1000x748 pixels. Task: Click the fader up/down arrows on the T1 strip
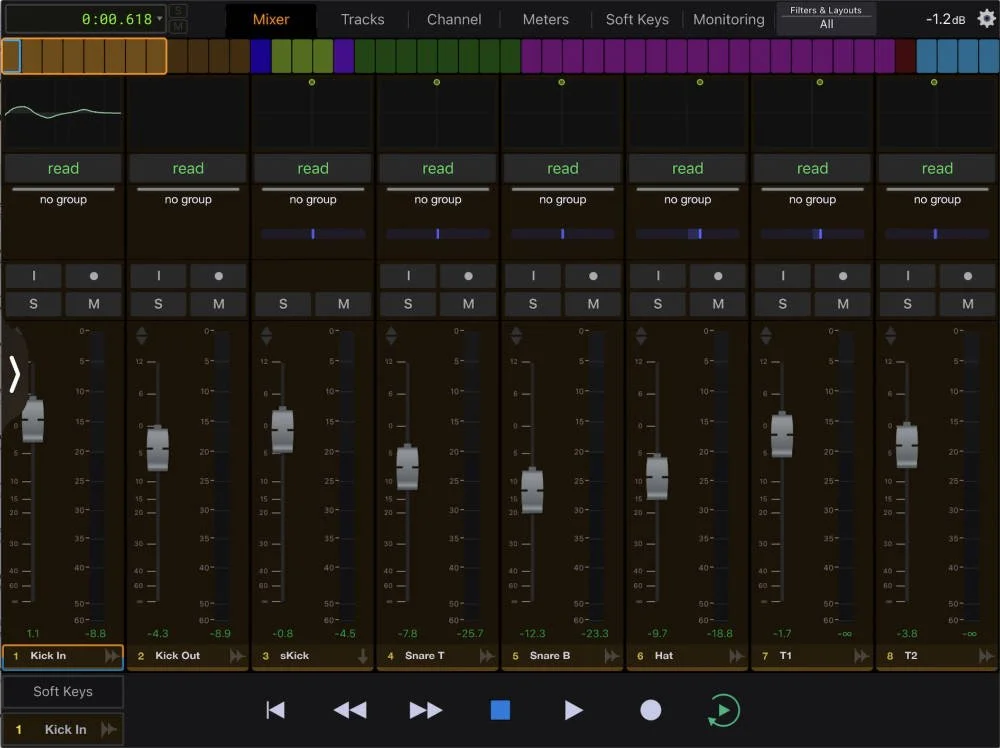pos(766,335)
